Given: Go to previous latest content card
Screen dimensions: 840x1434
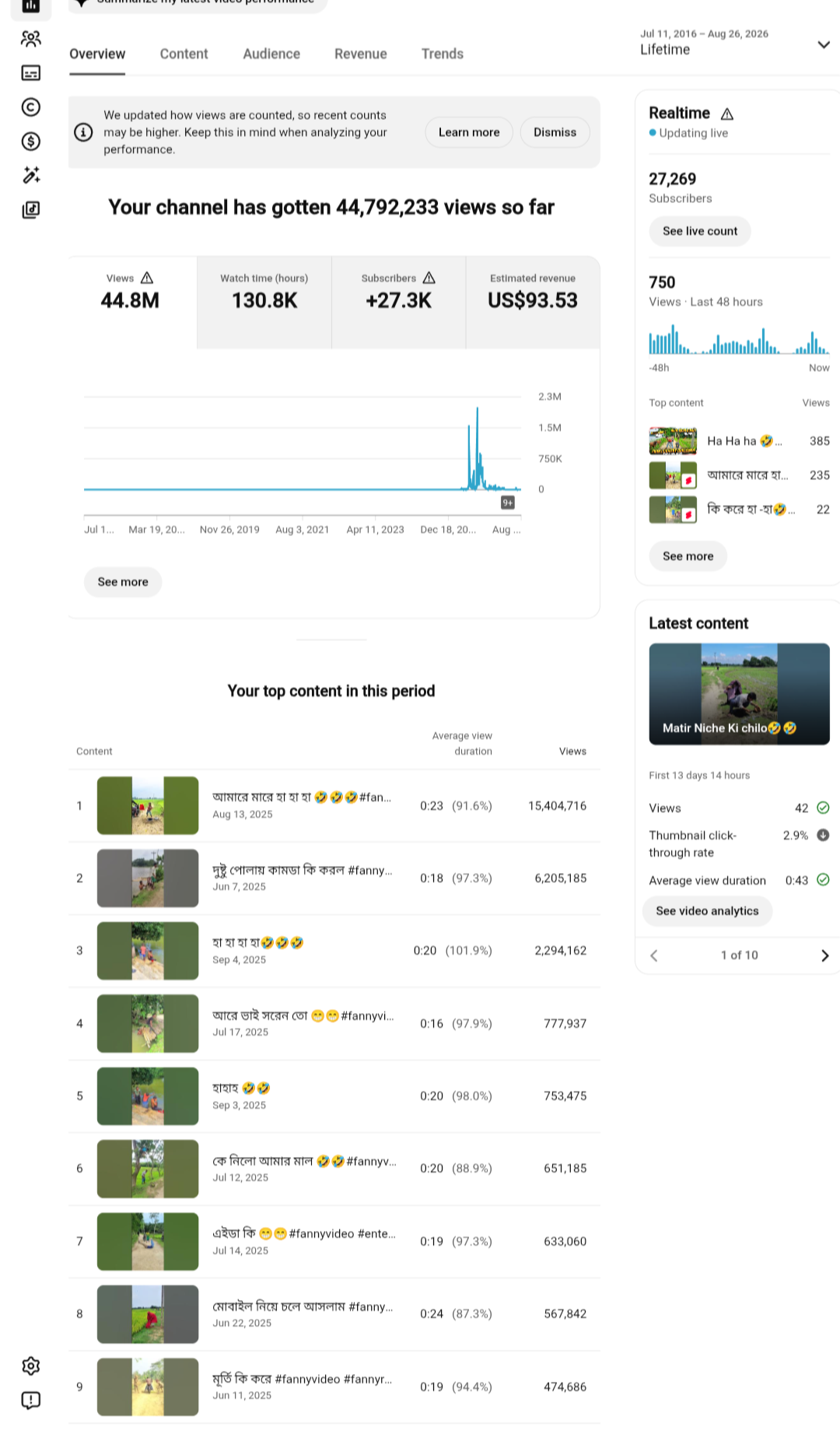Looking at the screenshot, I should click(654, 955).
